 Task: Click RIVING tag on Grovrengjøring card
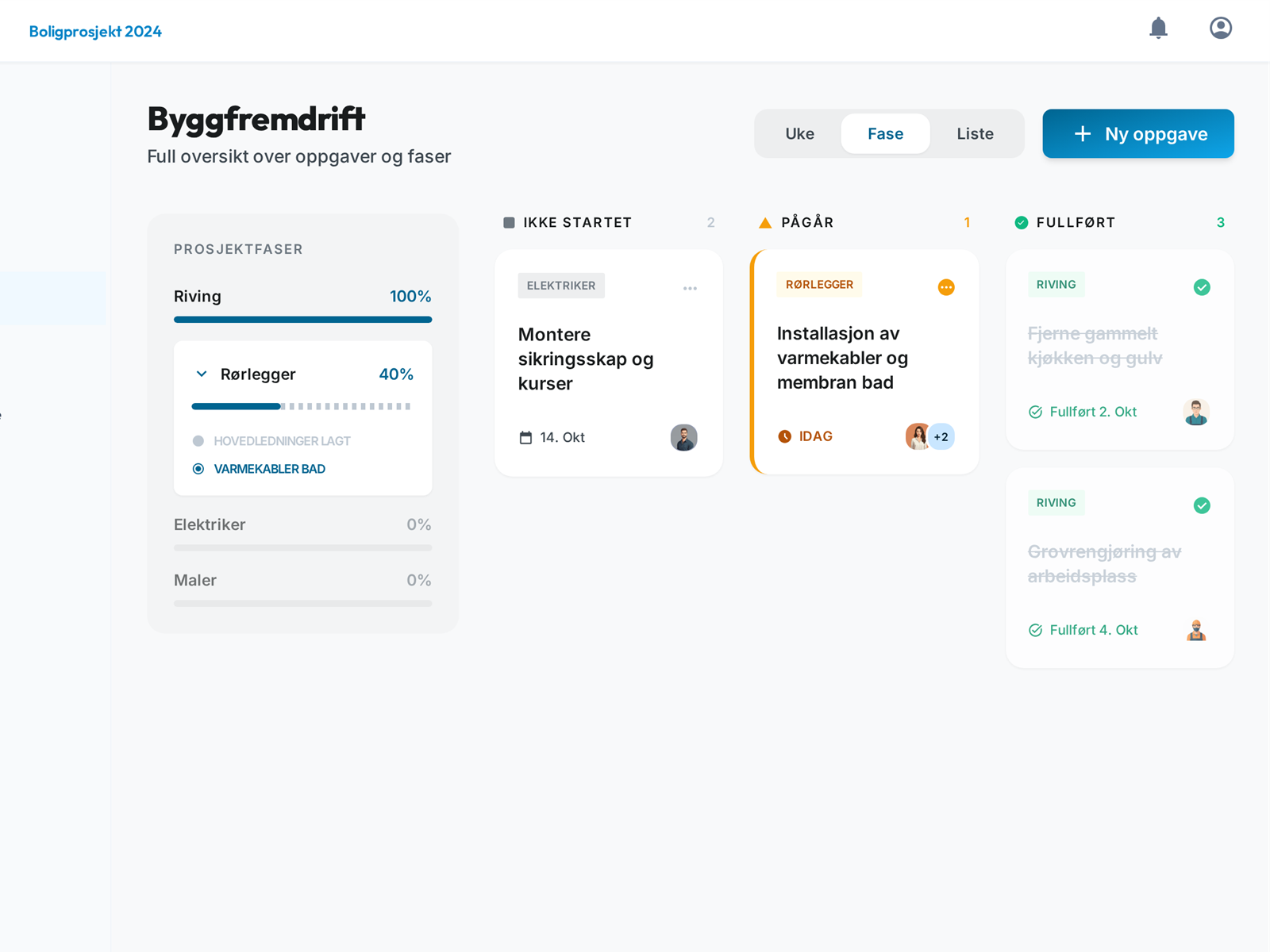(1056, 502)
